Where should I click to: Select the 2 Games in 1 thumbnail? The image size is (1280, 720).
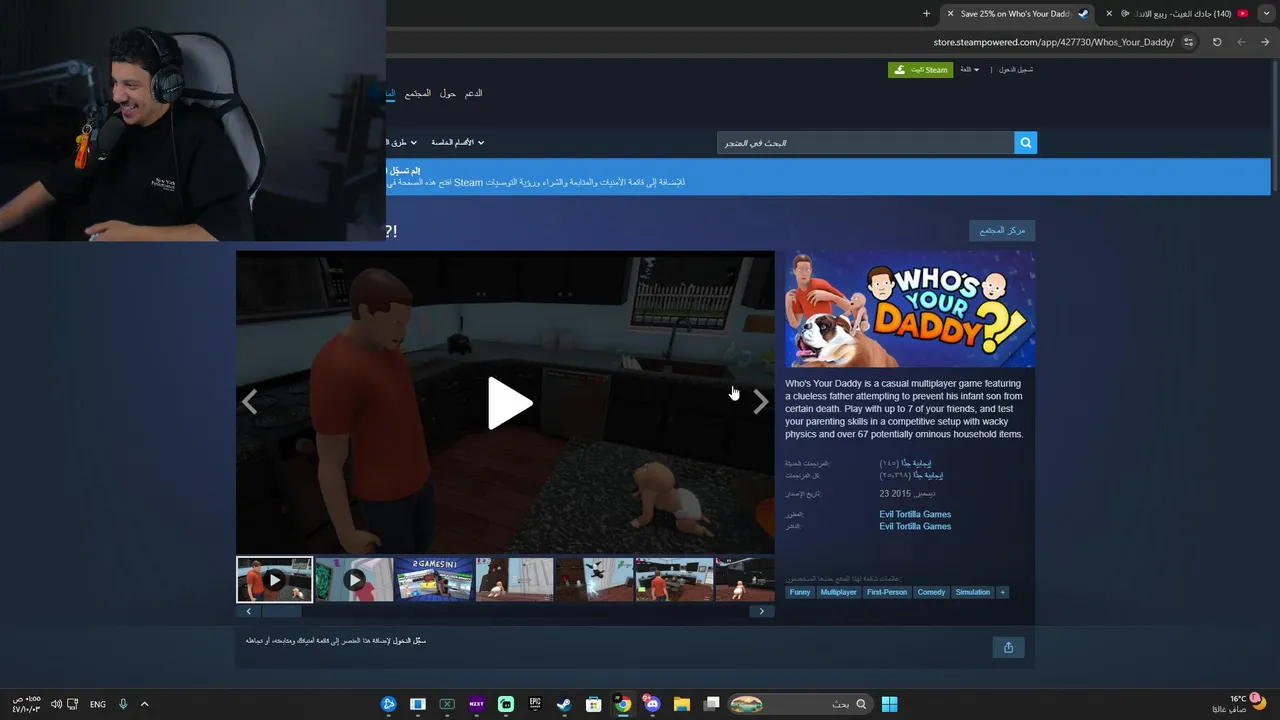coord(434,580)
